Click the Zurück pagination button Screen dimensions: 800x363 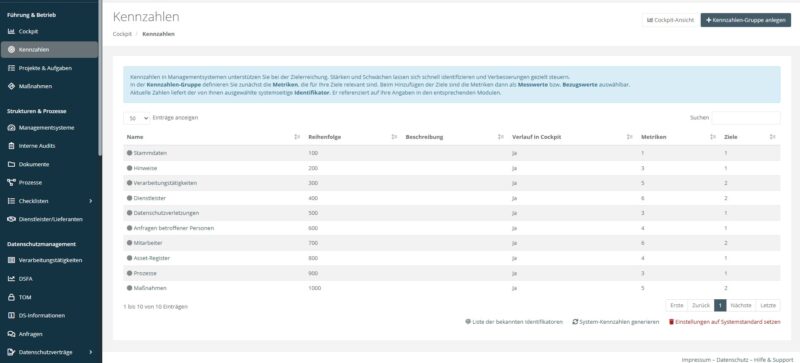(701, 305)
